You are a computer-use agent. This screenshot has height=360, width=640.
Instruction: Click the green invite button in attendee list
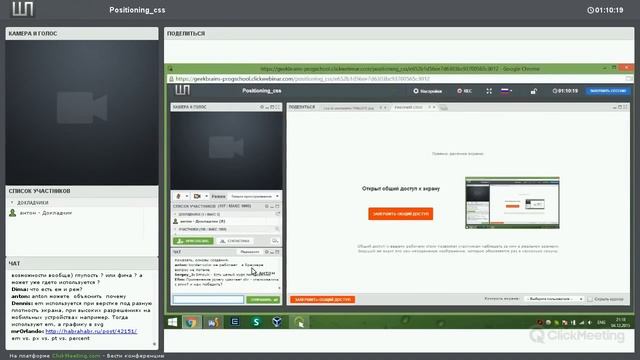(x=193, y=241)
